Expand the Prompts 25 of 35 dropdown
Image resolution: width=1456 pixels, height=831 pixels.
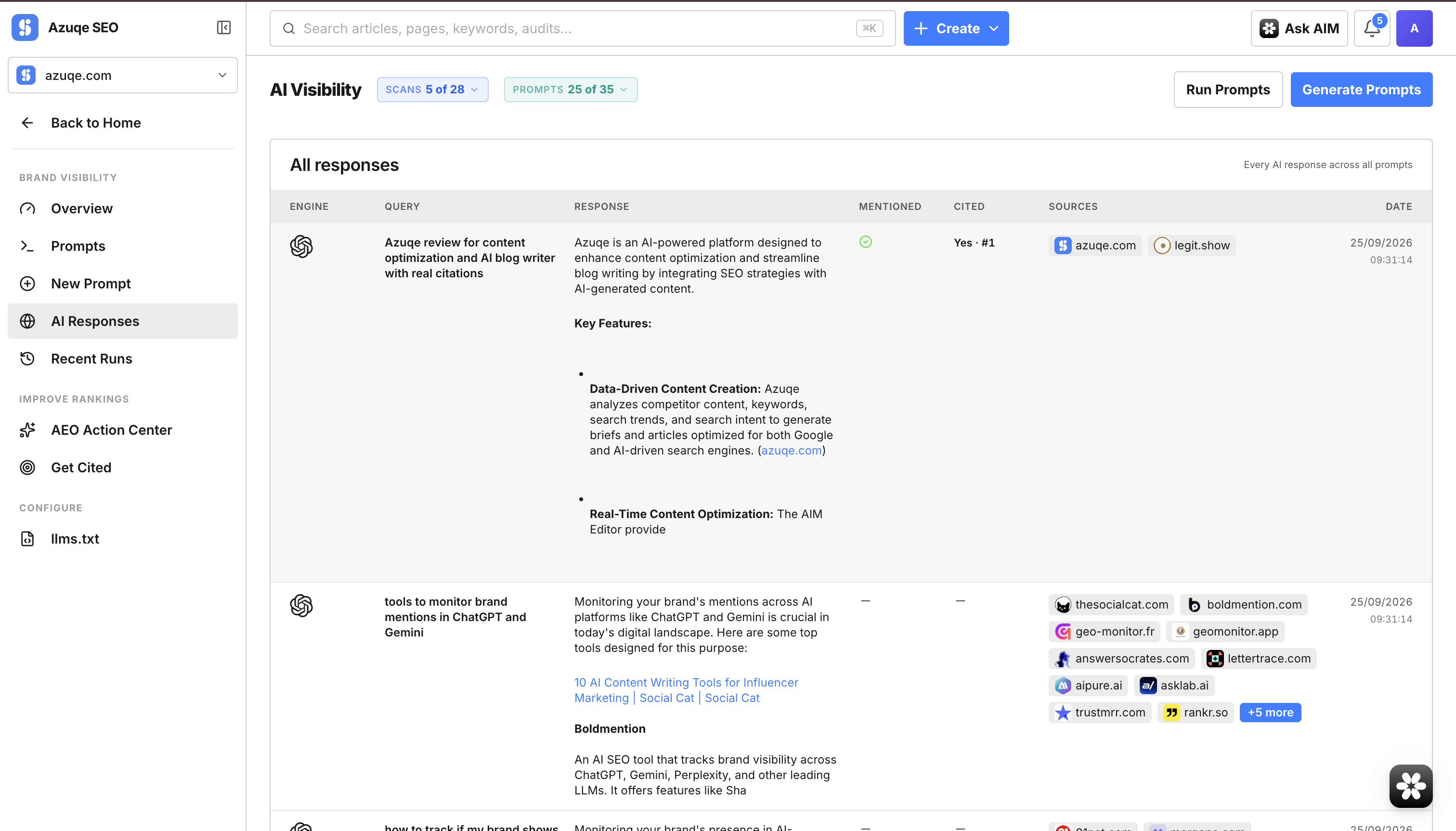(x=570, y=90)
